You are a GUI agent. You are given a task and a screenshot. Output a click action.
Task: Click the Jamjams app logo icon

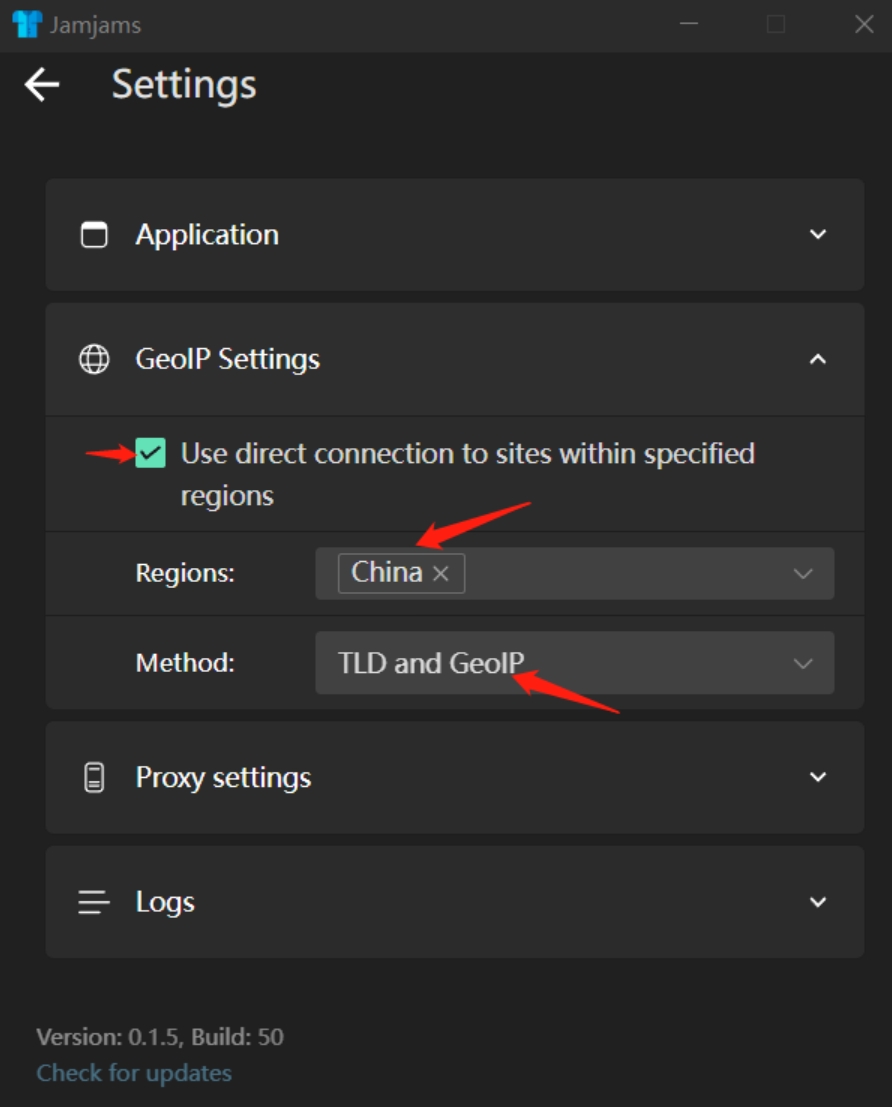tap(28, 24)
